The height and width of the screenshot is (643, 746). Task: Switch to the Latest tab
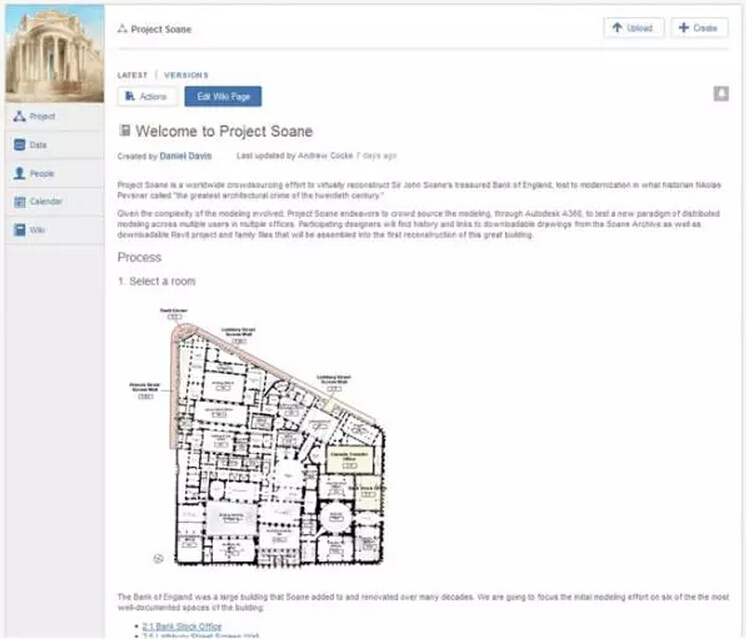pos(132,75)
